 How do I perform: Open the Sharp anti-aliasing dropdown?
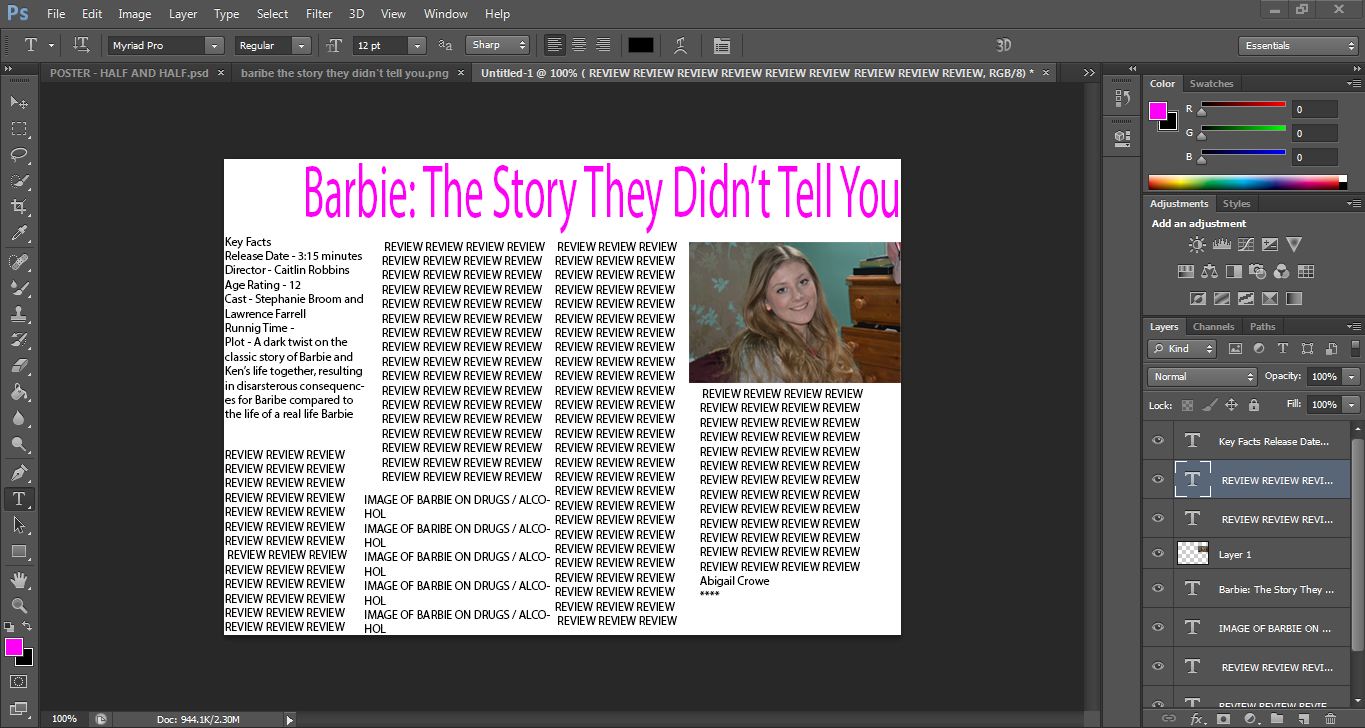(497, 45)
